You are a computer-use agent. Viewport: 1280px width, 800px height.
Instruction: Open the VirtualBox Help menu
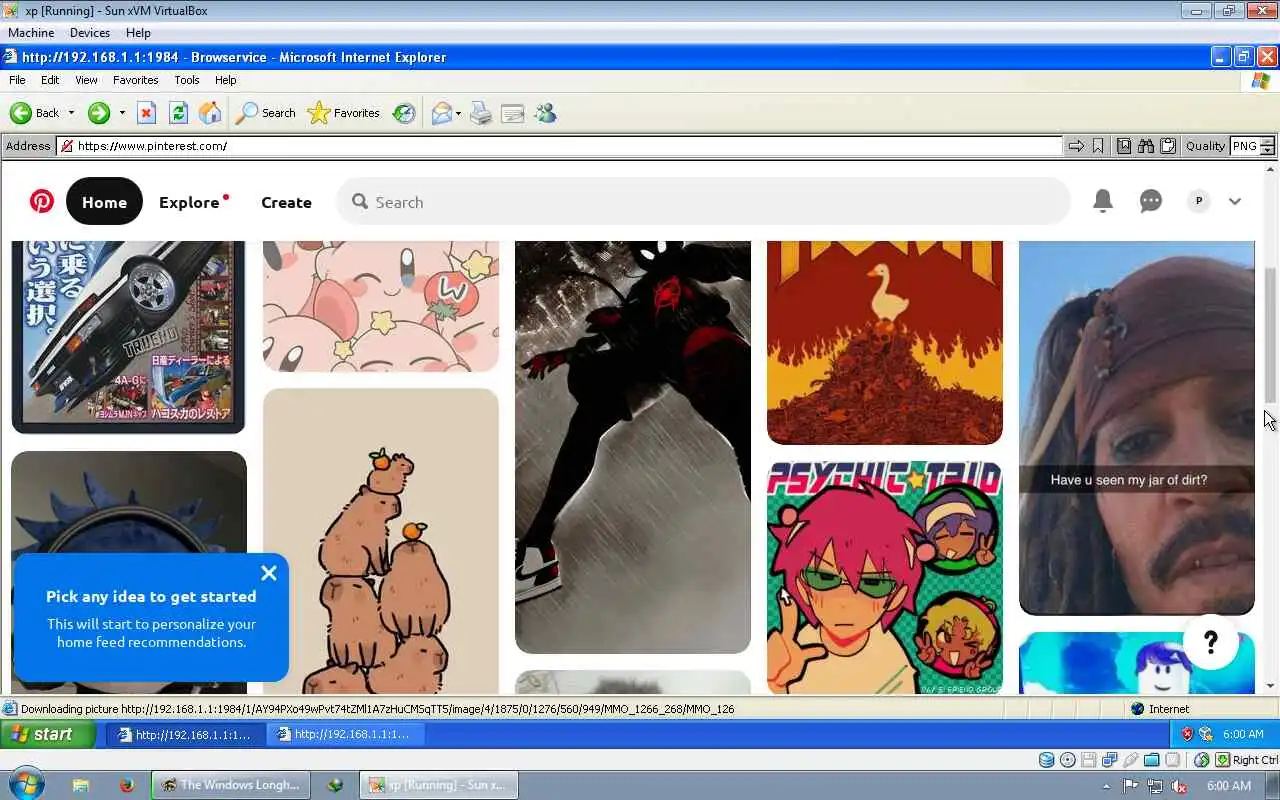point(138,33)
